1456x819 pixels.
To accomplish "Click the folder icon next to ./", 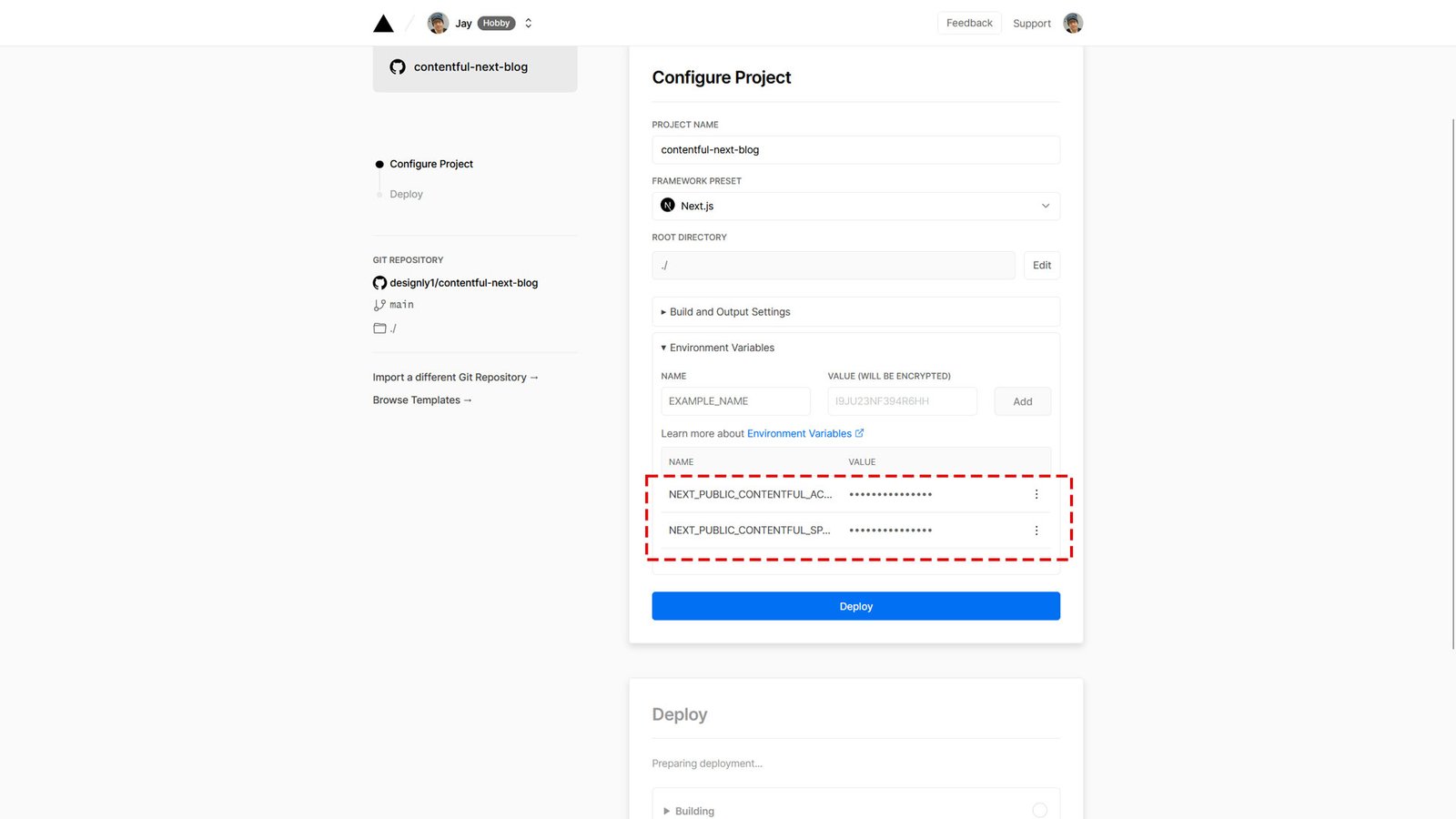I will (x=379, y=328).
